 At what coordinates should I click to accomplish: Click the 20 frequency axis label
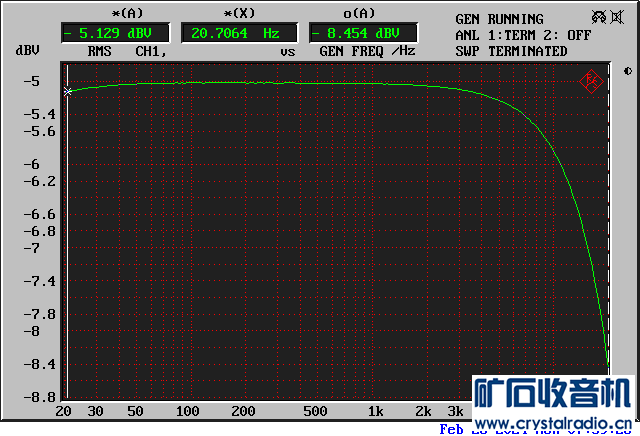(63, 411)
